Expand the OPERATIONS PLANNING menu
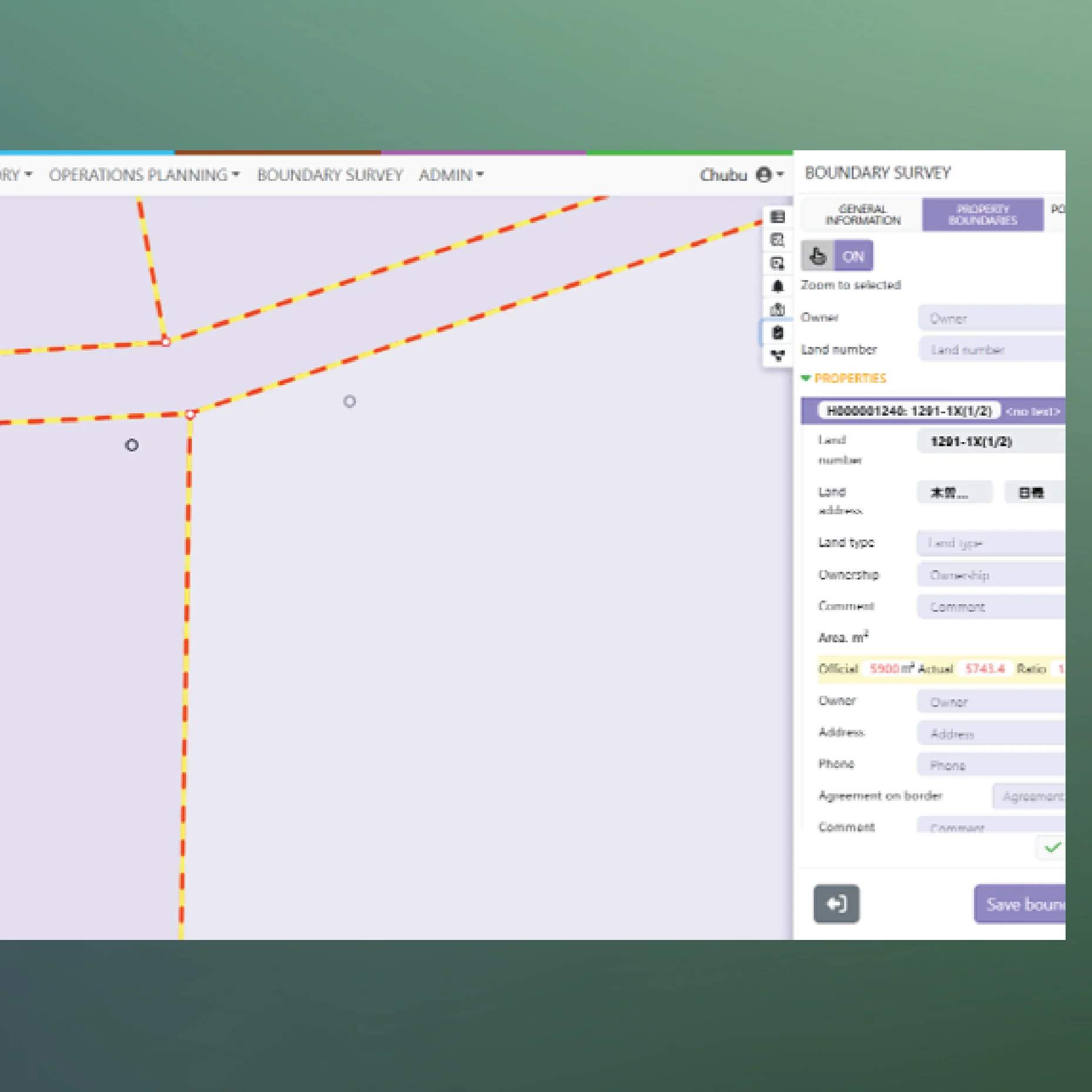Screen dimensions: 1092x1092 point(140,174)
